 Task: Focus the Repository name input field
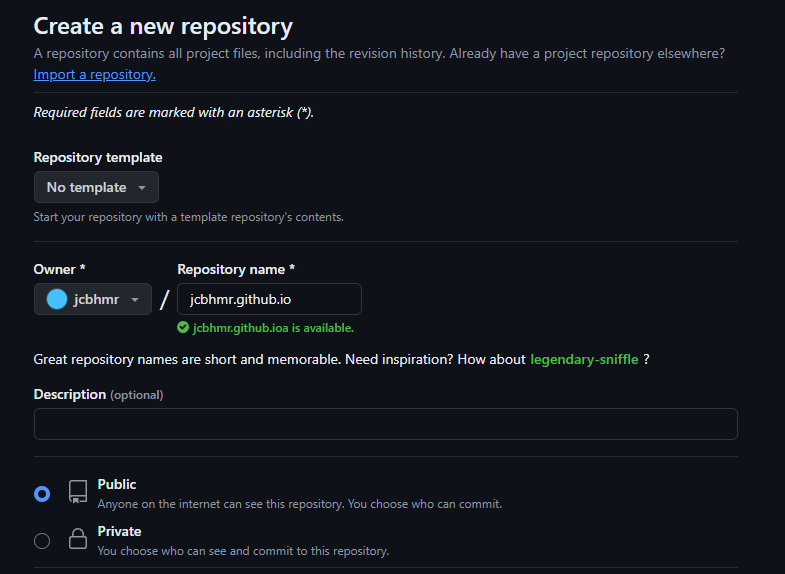pos(269,299)
